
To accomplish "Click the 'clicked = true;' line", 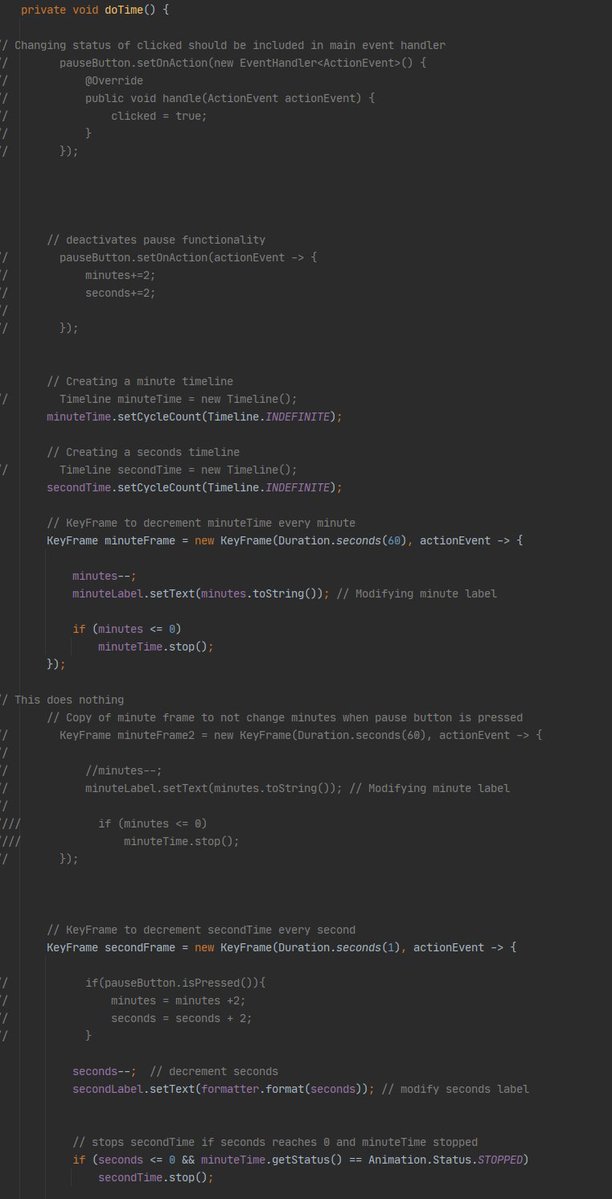I will click(x=159, y=115).
